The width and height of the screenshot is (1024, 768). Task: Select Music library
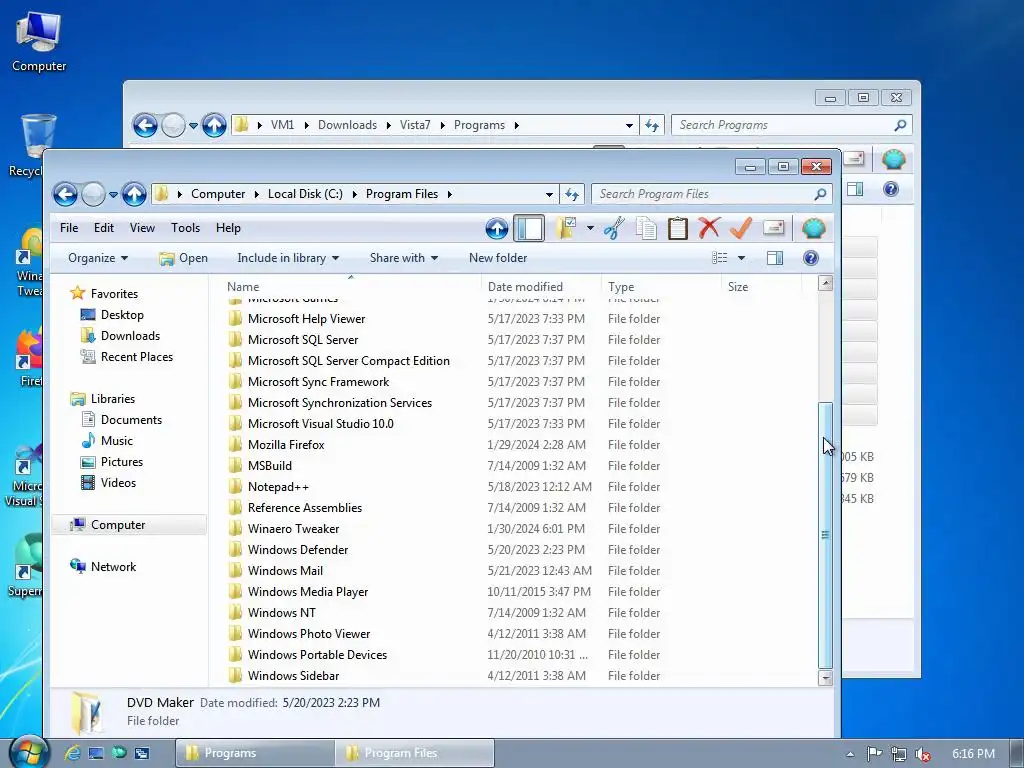click(x=117, y=441)
